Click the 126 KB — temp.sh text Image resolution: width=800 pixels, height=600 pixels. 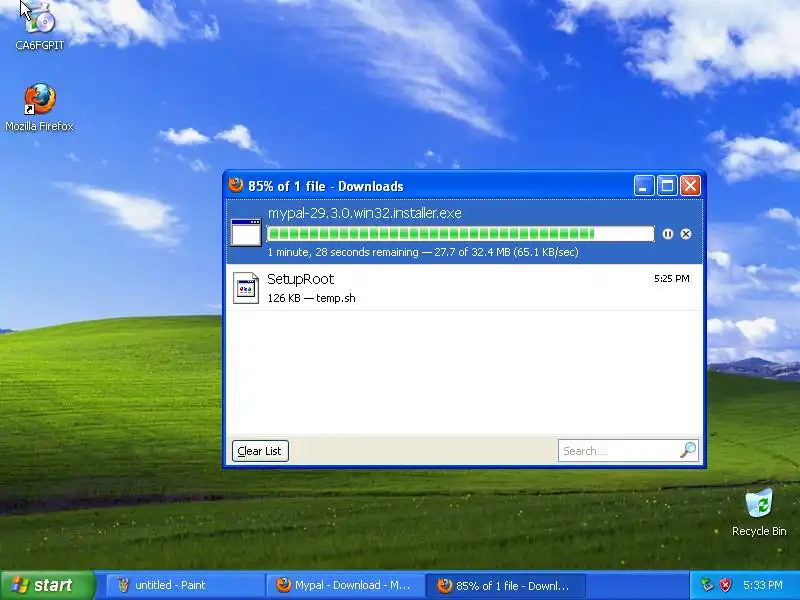pos(311,298)
